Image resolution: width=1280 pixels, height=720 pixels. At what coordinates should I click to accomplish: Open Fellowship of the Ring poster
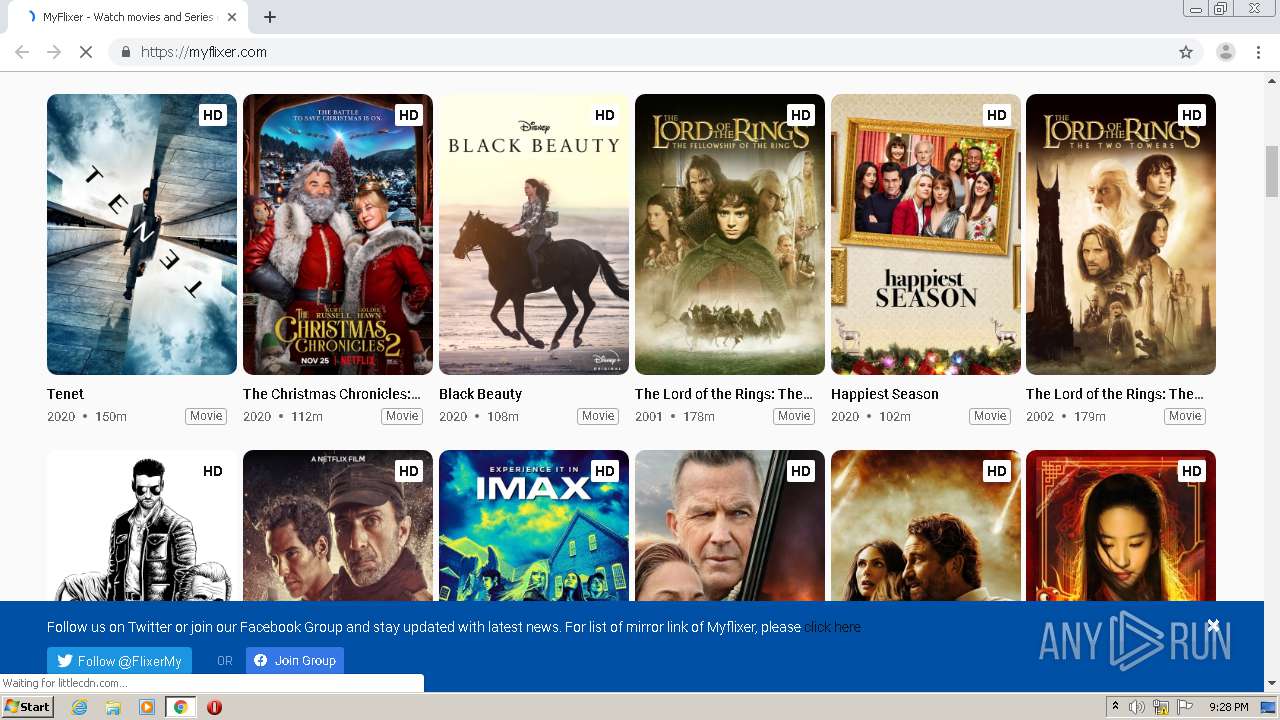pyautogui.click(x=730, y=234)
